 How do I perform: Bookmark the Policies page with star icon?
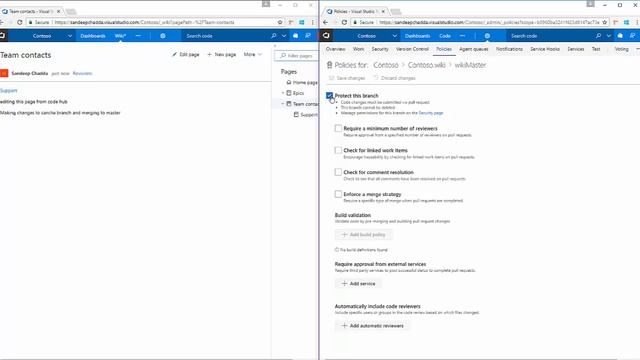[x=604, y=22]
